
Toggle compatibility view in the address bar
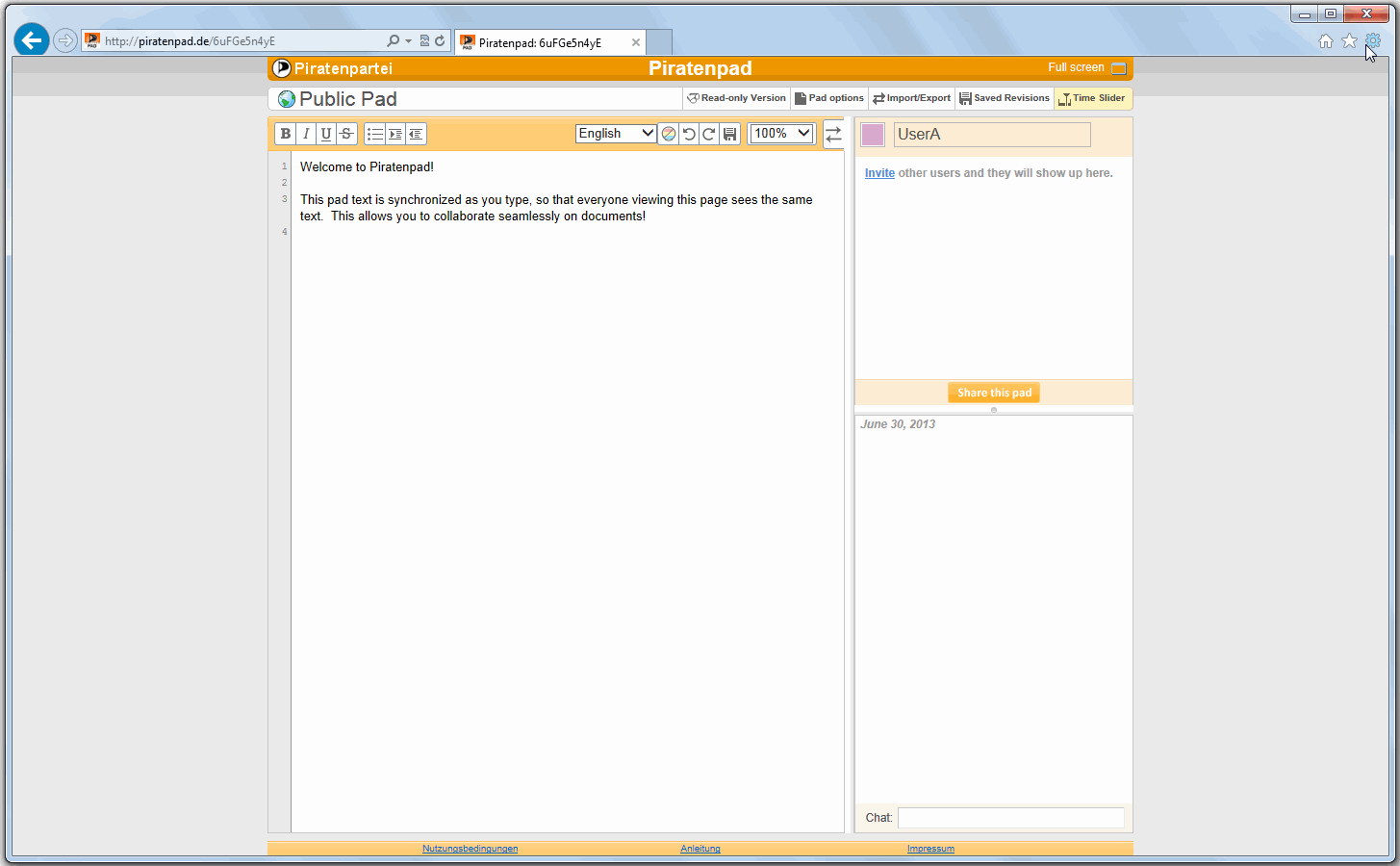pos(424,40)
